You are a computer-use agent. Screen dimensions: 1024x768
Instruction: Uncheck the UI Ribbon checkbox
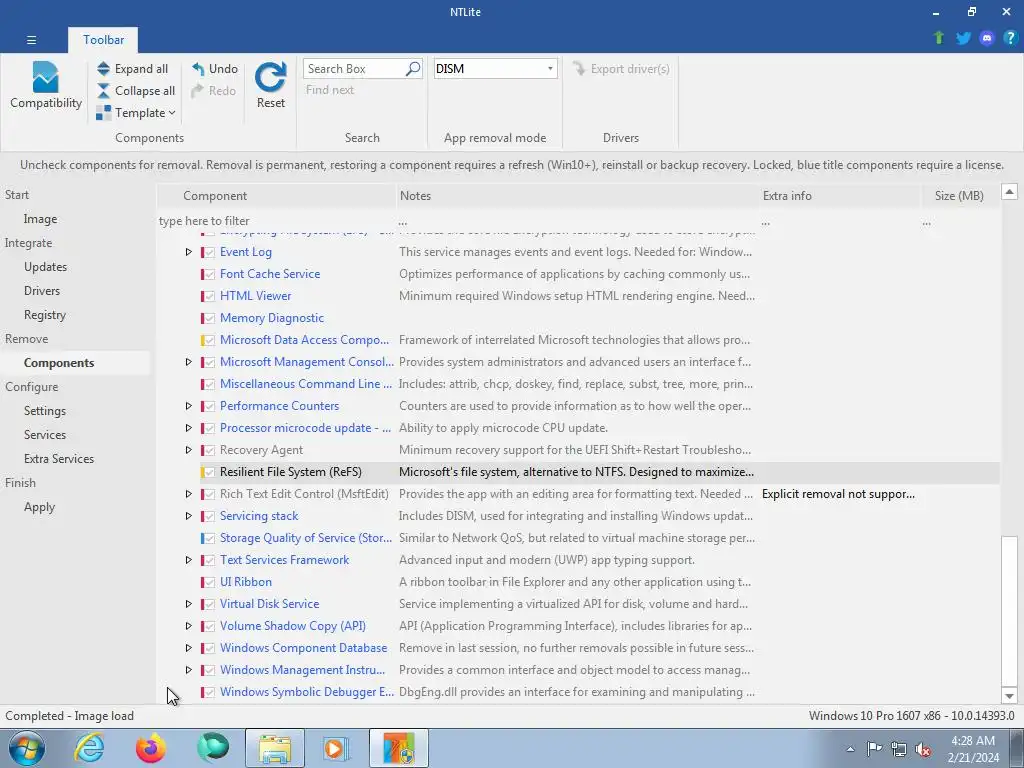click(209, 583)
